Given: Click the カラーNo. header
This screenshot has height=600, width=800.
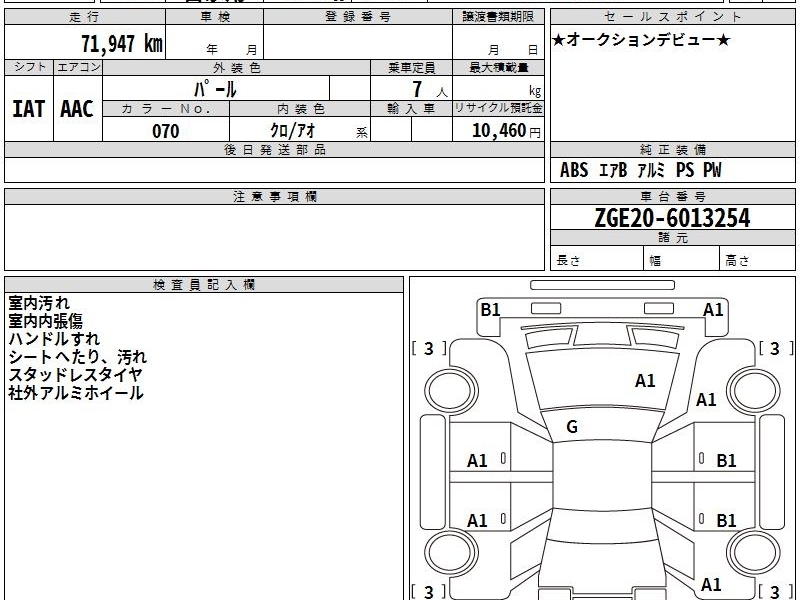Looking at the screenshot, I should pos(166,109).
